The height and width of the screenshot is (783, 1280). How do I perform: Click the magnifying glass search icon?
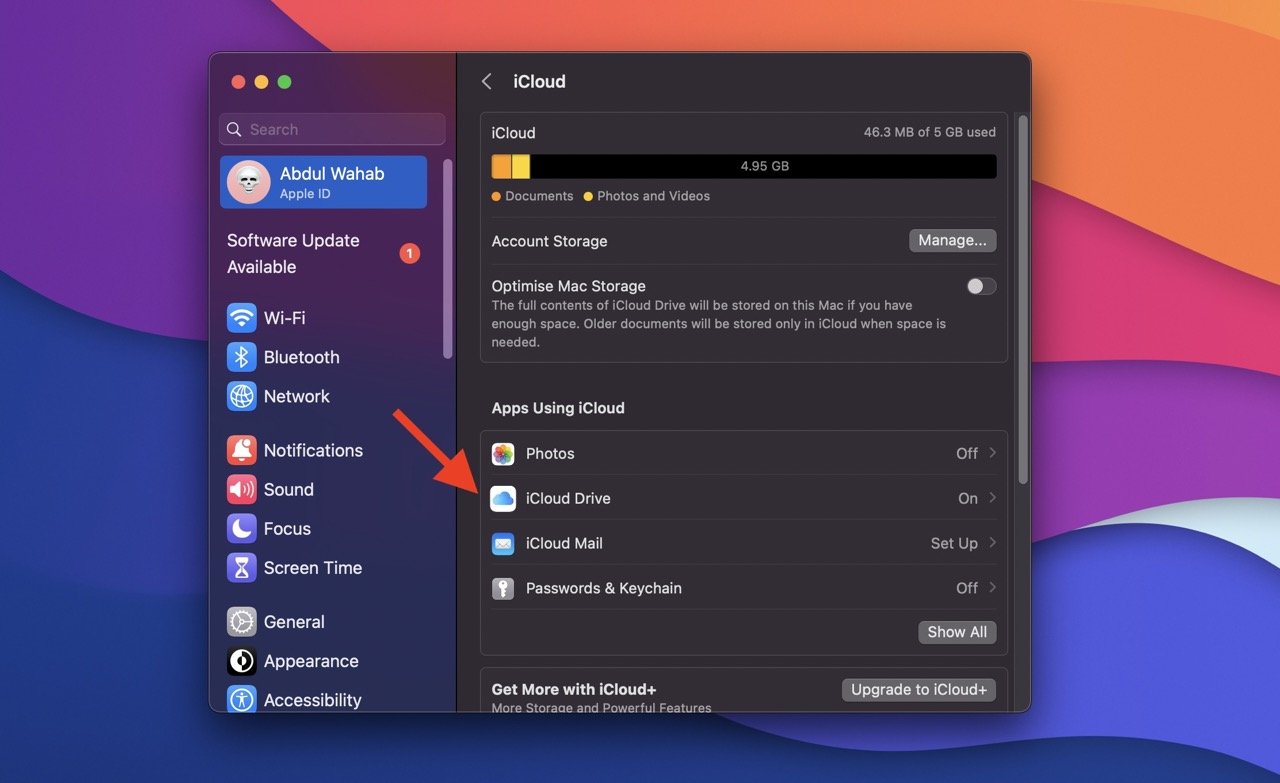tap(234, 130)
